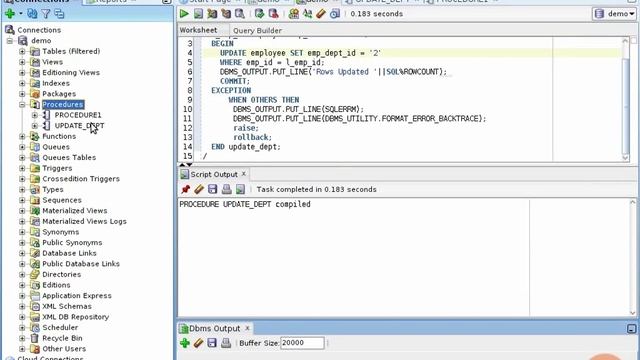Image resolution: width=640 pixels, height=360 pixels.
Task: Save the Dbms Output with the floppy icon
Action: [x=212, y=343]
